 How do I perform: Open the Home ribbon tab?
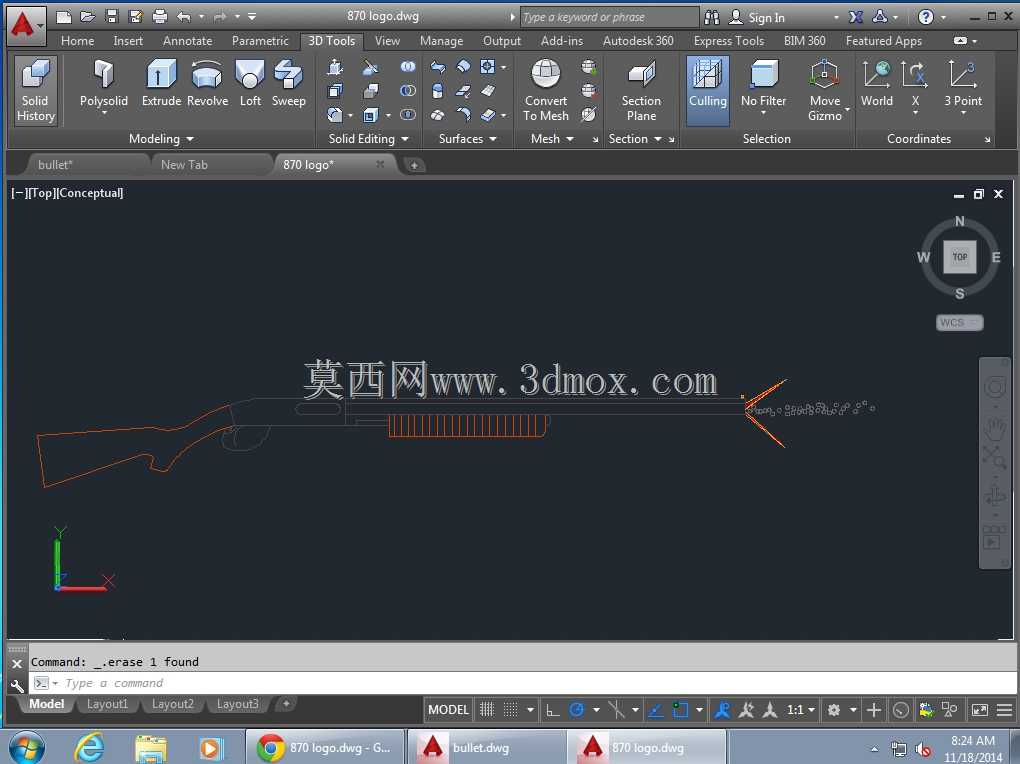coord(77,41)
